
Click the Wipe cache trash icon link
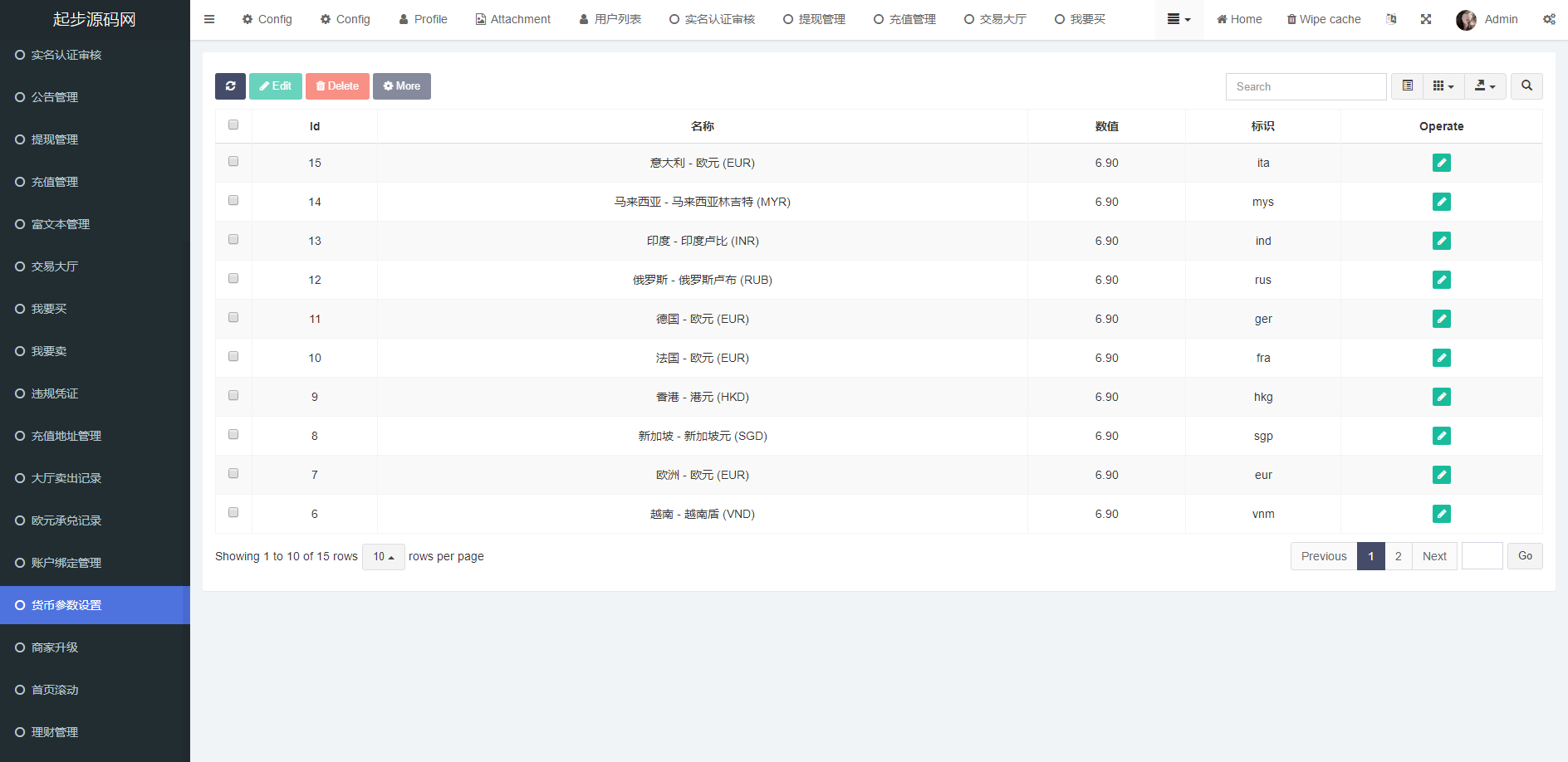pos(1324,19)
